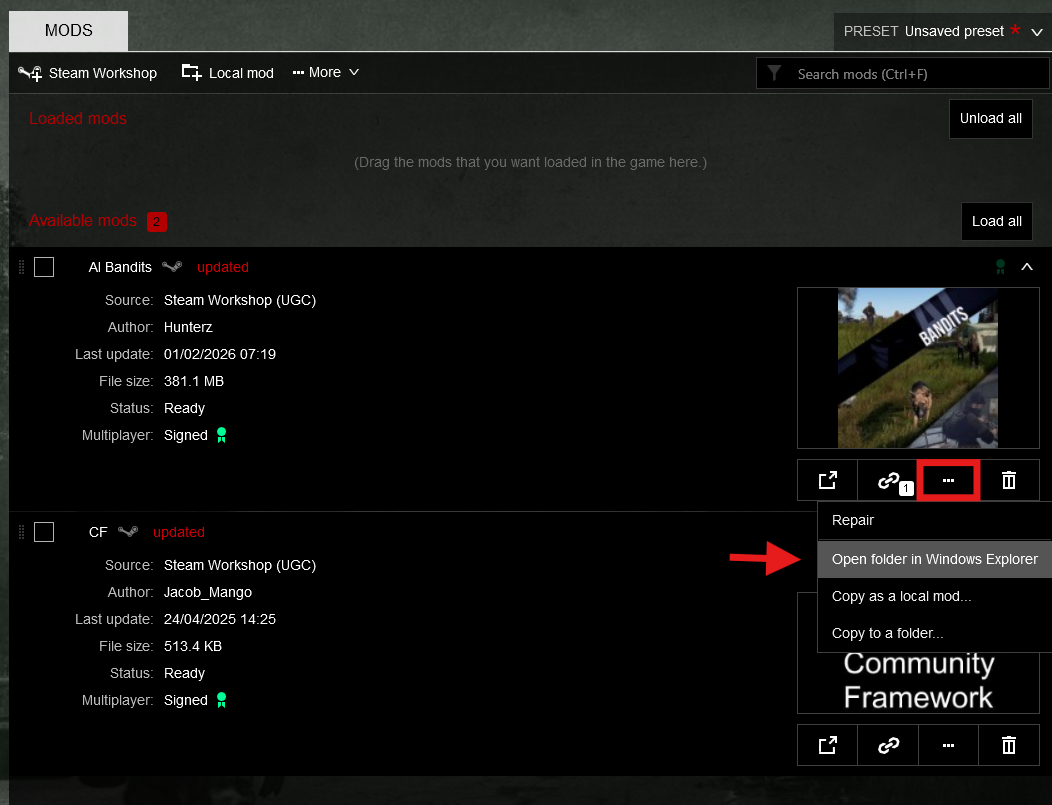The image size is (1052, 805).
Task: Show CF dependencies link icon
Action: coord(888,745)
